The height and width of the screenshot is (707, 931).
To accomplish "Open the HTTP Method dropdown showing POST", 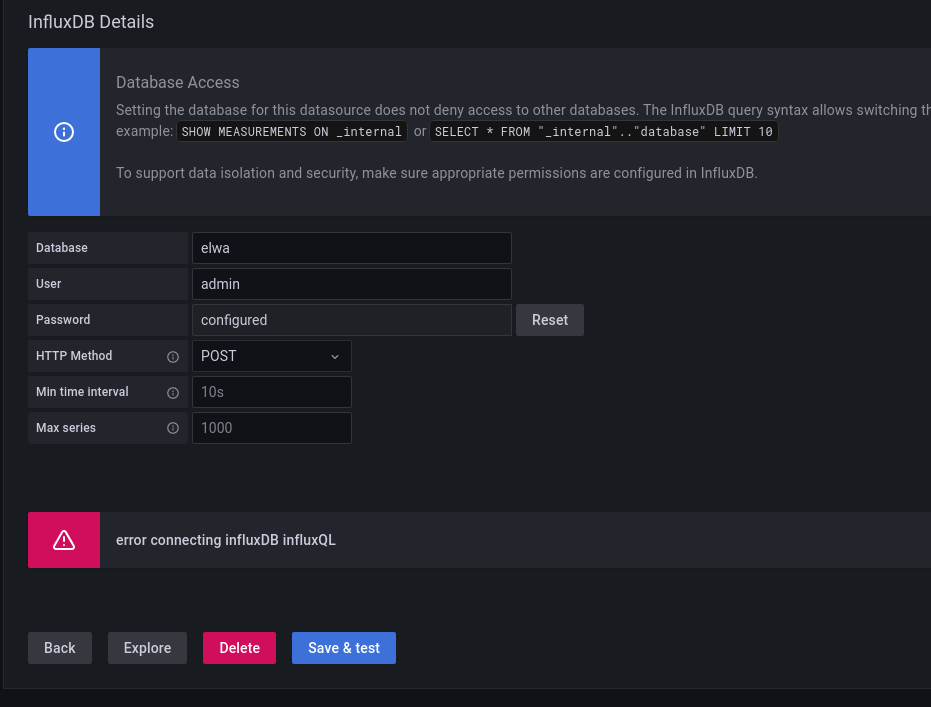I will point(271,356).
